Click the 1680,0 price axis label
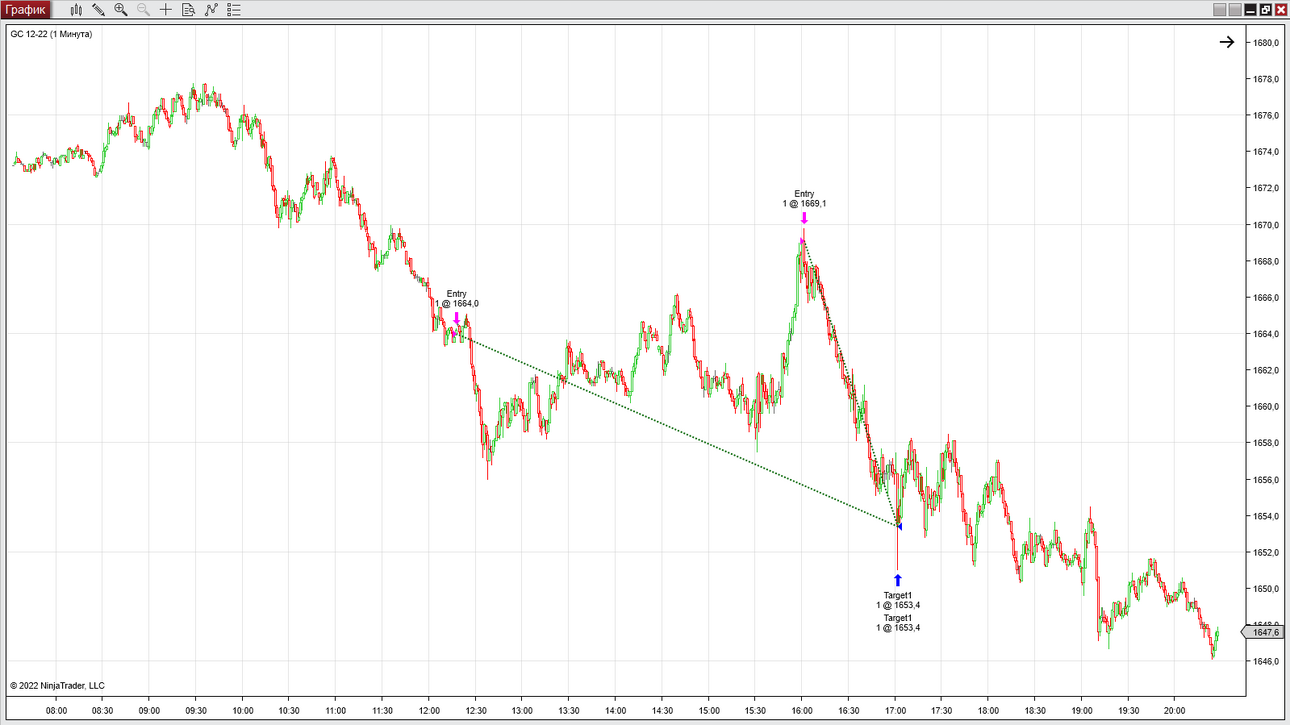 point(1266,43)
